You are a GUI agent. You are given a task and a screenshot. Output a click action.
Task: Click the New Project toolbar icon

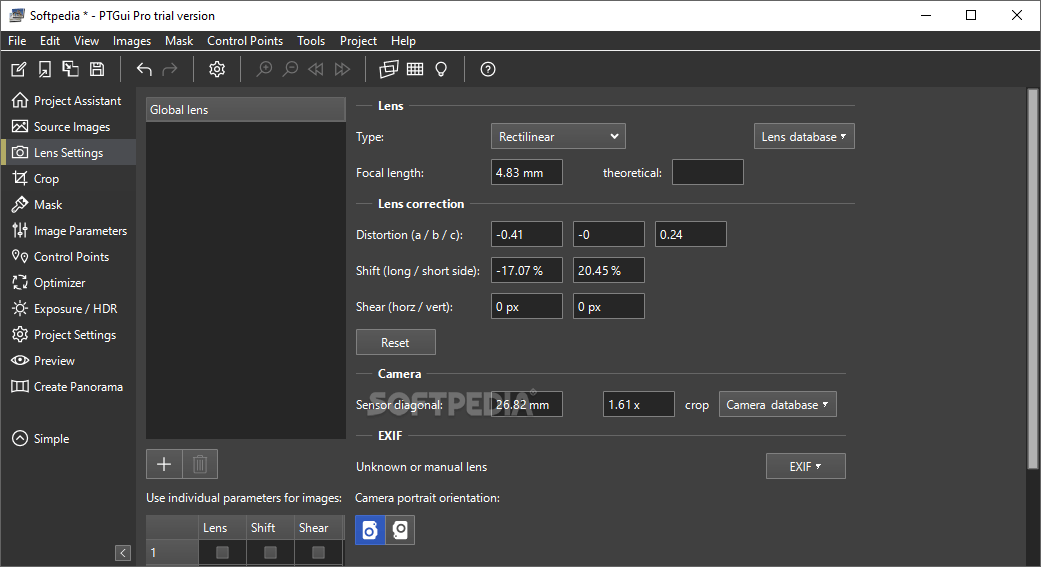tap(19, 69)
